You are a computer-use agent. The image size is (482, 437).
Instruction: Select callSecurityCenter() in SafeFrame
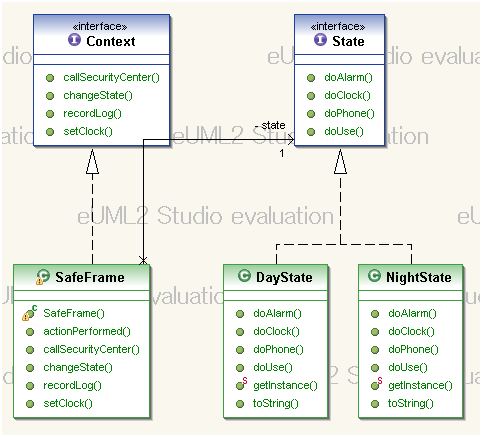point(91,349)
